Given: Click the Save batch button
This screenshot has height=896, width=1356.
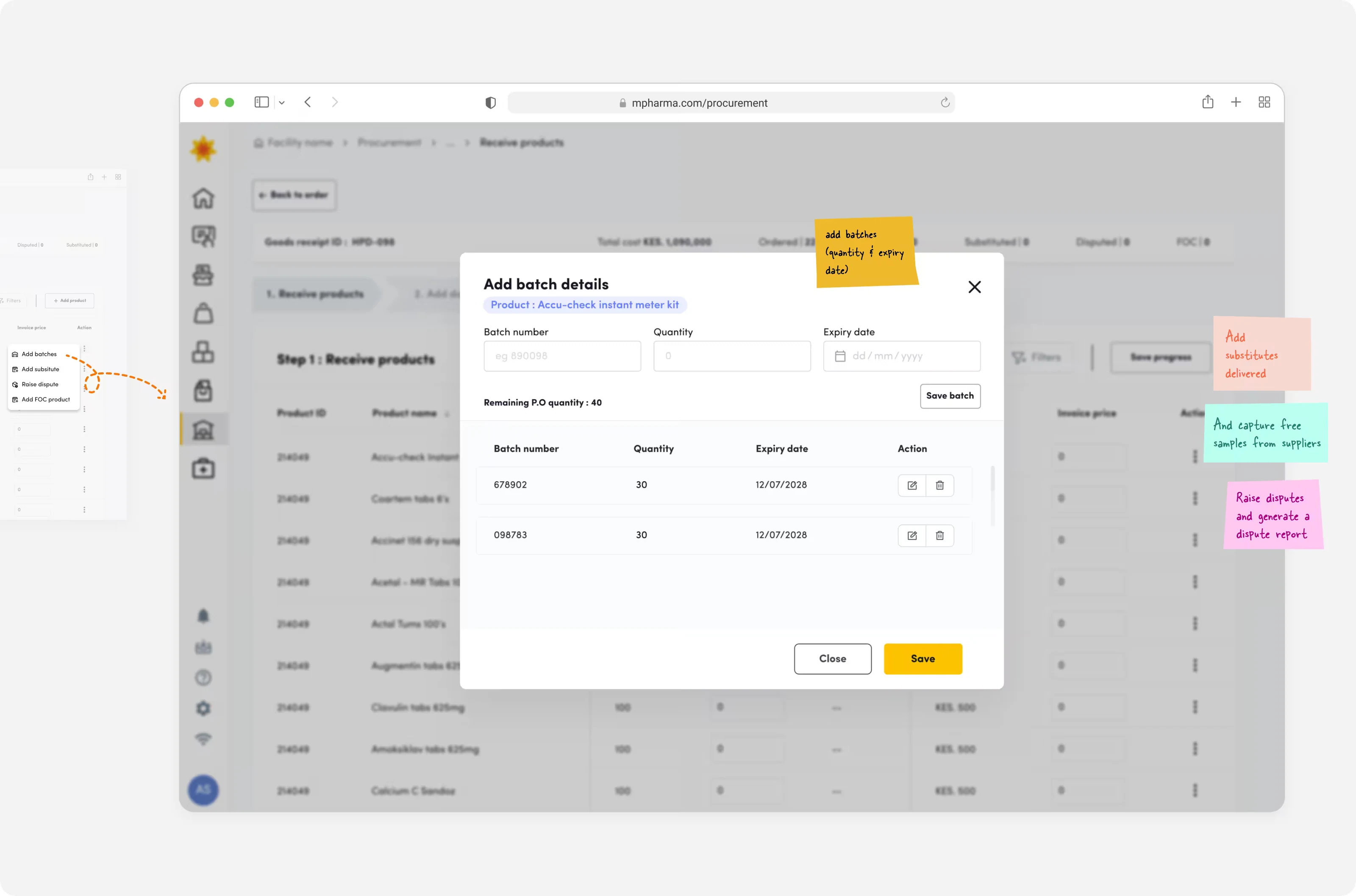Looking at the screenshot, I should pos(950,396).
